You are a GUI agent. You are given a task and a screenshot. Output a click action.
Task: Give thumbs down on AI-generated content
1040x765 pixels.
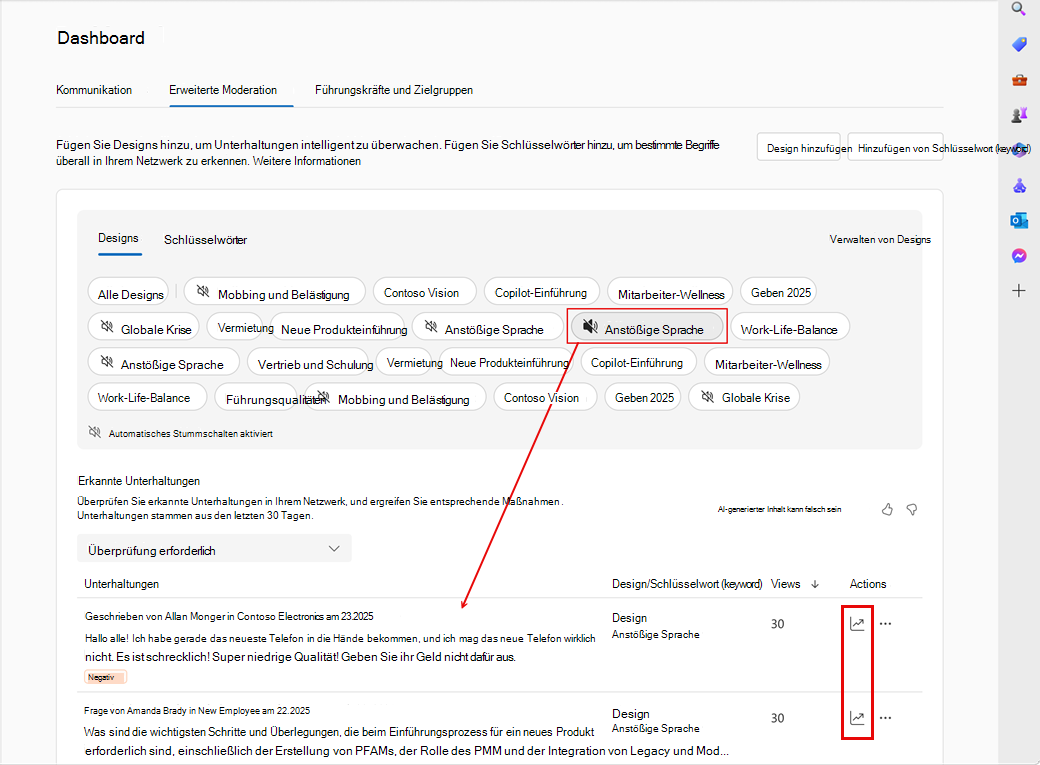tap(911, 509)
